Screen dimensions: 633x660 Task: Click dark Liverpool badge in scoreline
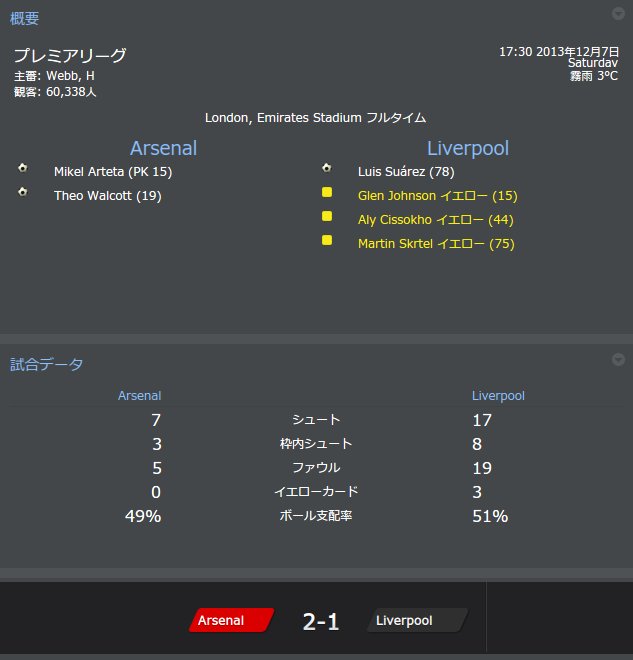[415, 621]
